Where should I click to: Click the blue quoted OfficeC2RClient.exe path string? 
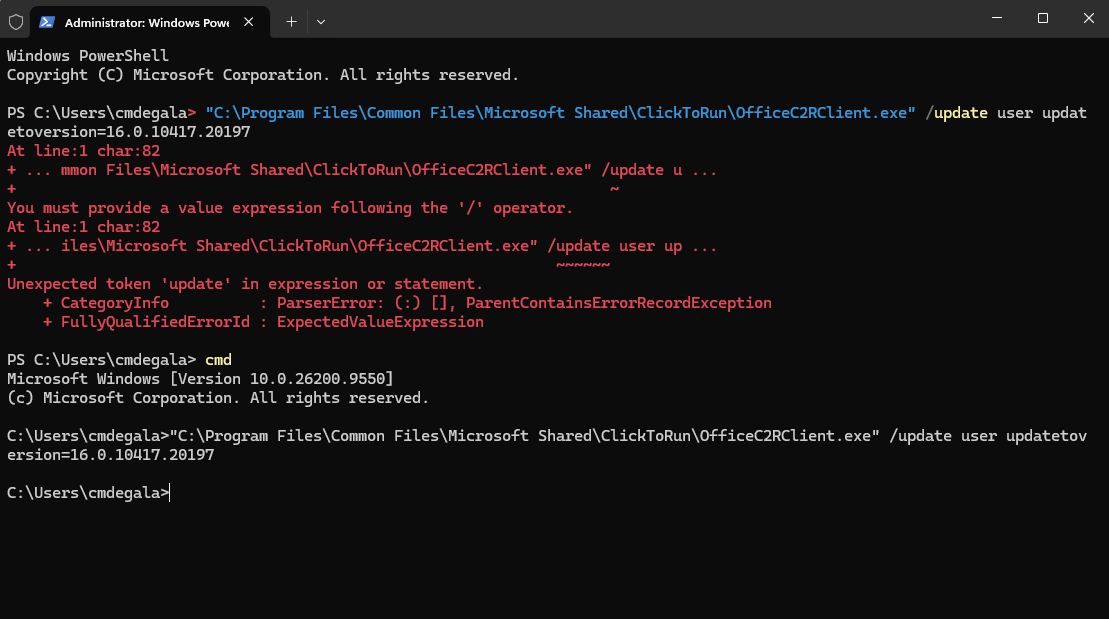click(x=560, y=113)
